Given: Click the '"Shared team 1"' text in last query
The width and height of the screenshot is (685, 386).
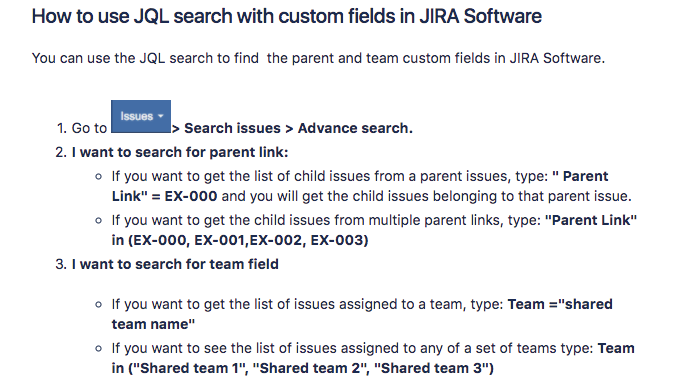Looking at the screenshot, I should pos(189,369).
